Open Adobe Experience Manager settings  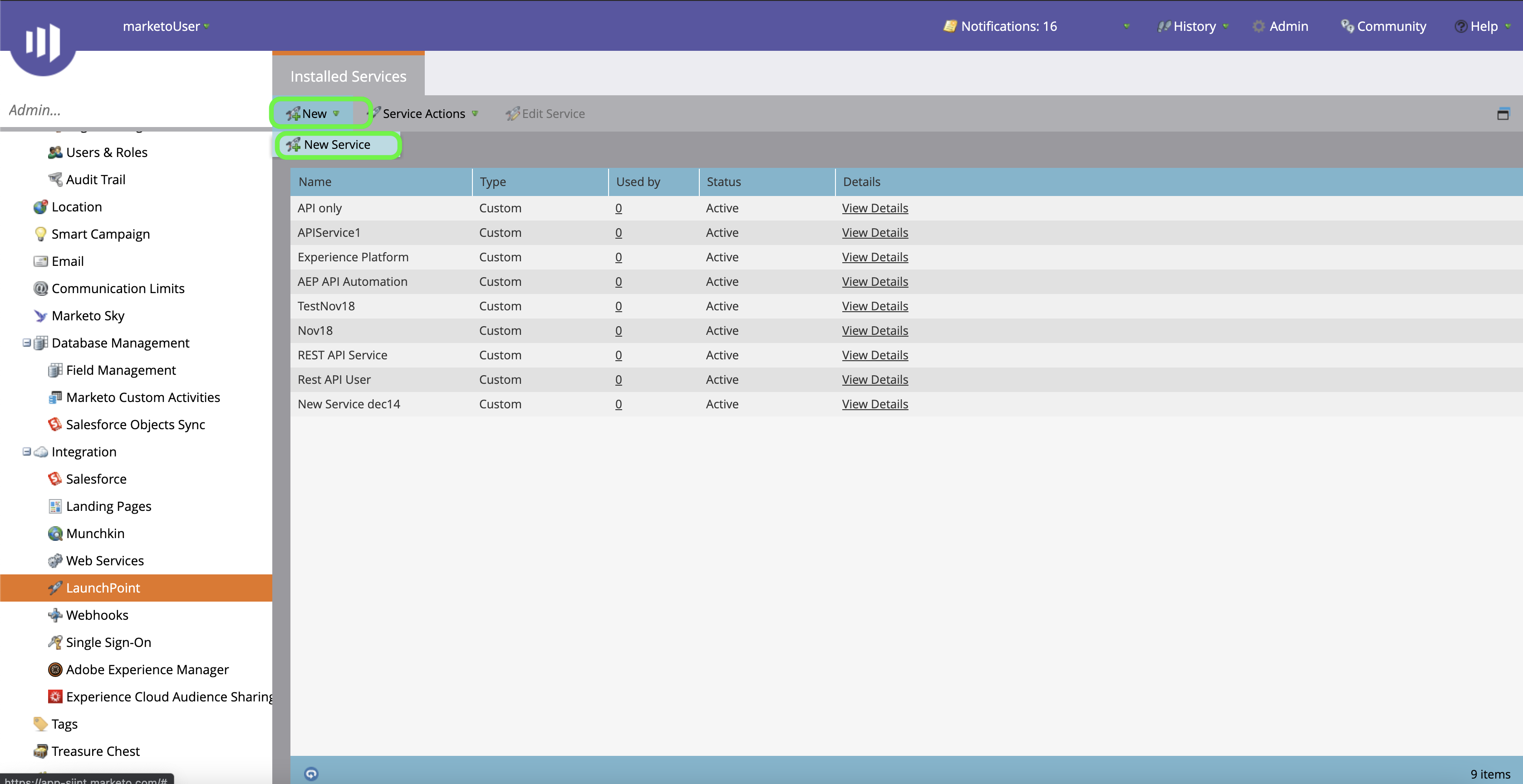(x=147, y=669)
